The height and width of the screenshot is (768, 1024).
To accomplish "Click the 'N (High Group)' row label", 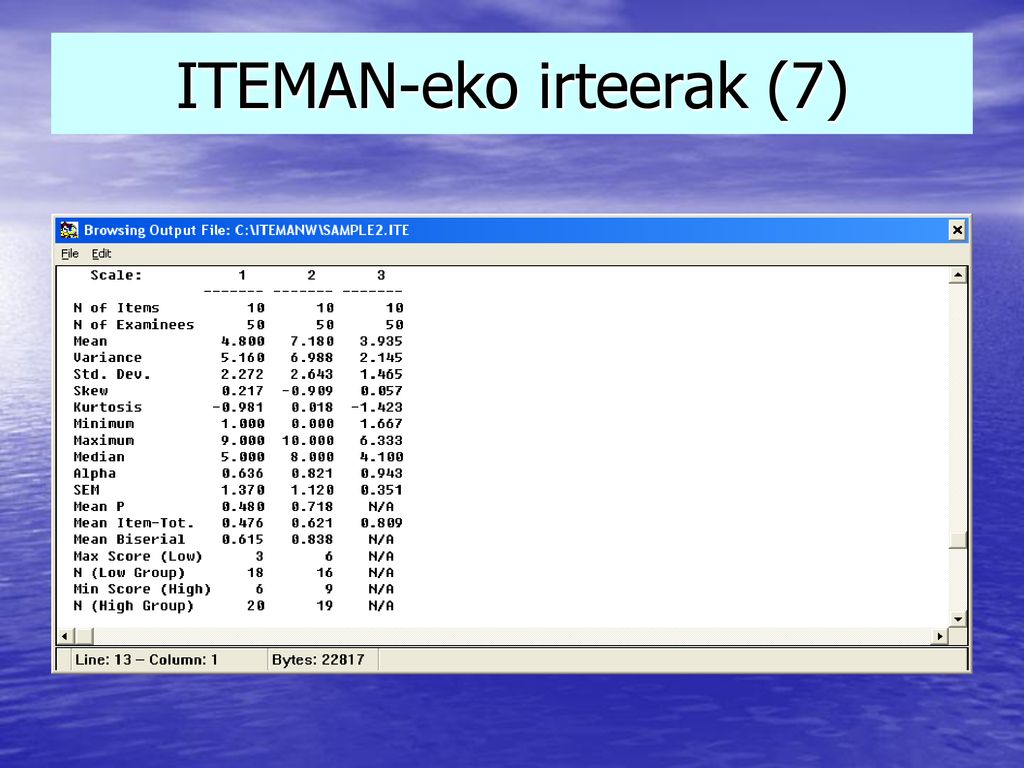I will (134, 606).
